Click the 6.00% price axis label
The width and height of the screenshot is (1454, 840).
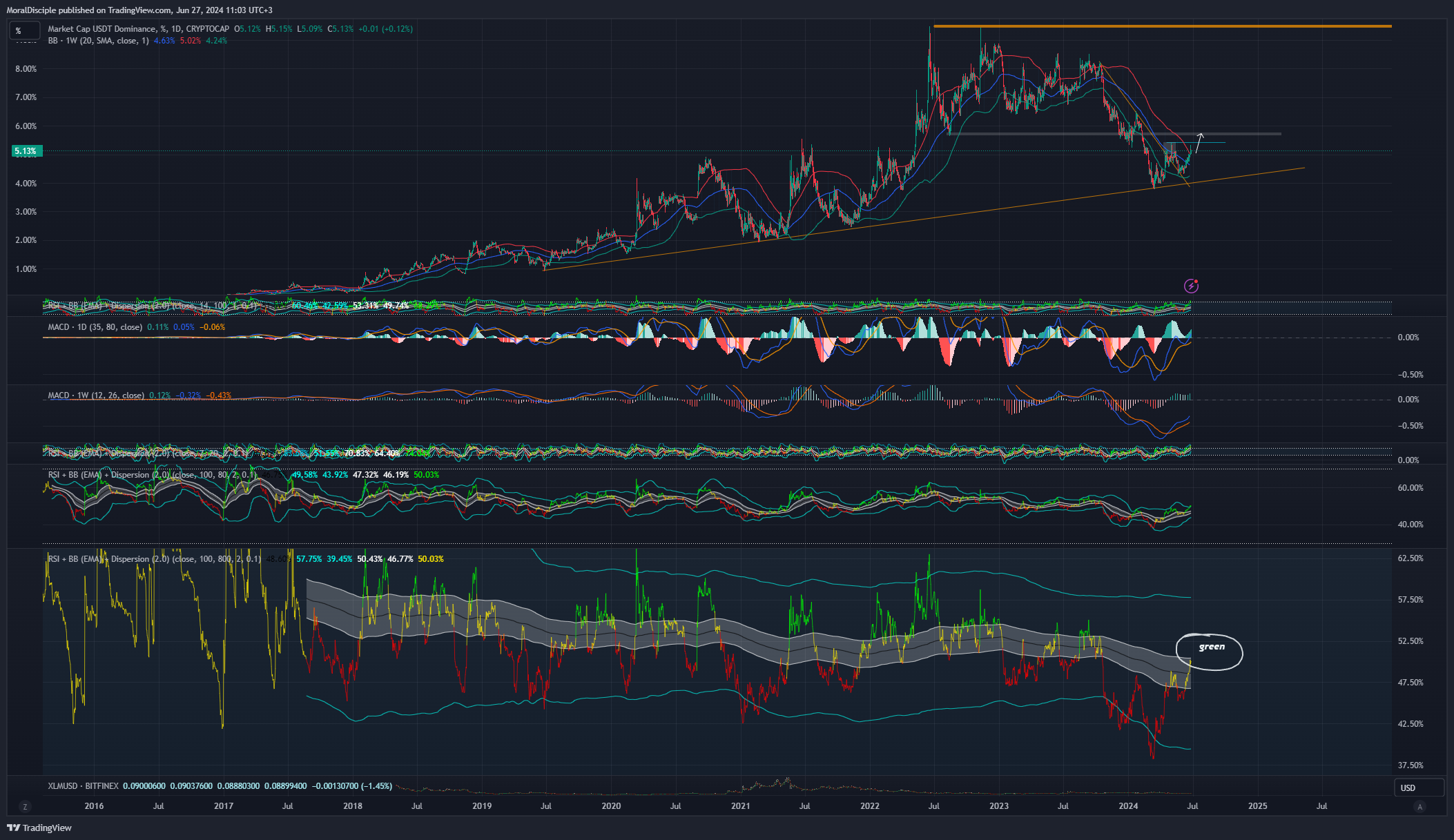click(26, 126)
